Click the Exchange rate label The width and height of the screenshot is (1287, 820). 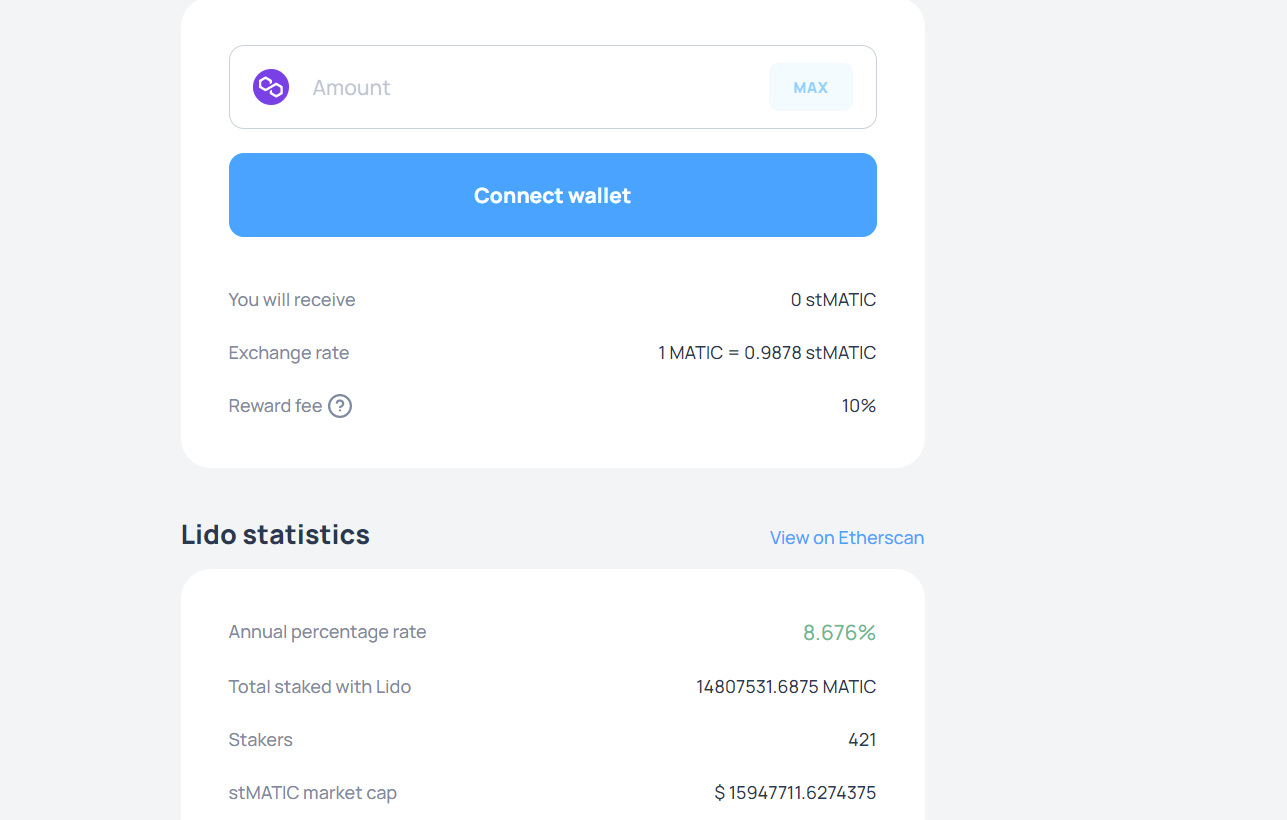[289, 353]
